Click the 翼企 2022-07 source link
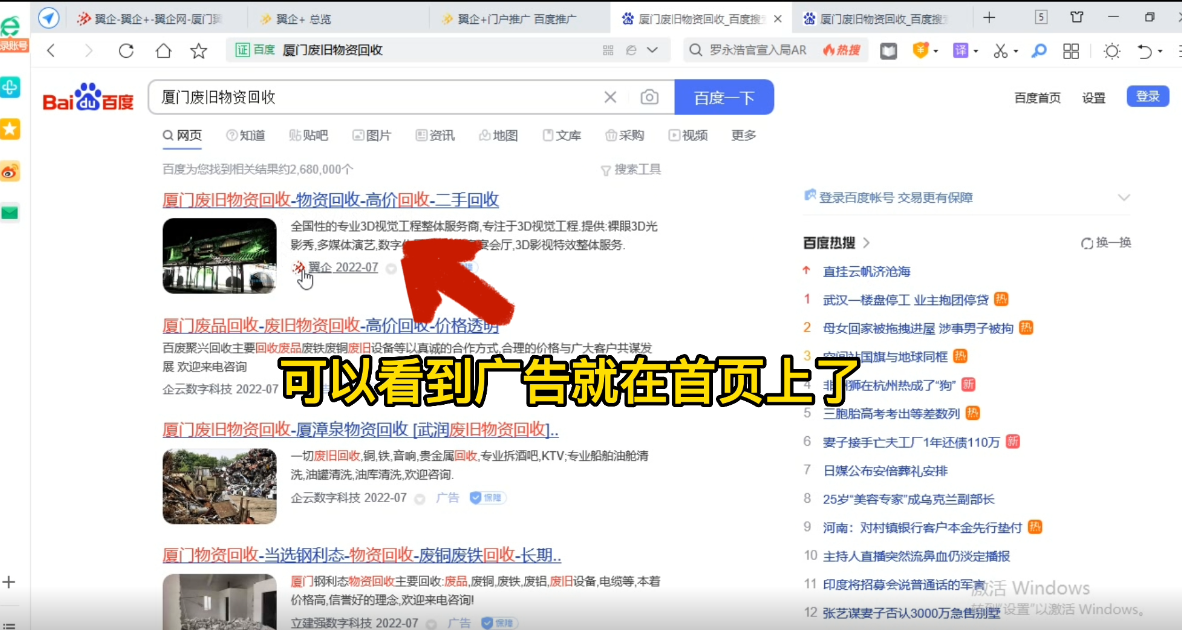 tap(343, 268)
